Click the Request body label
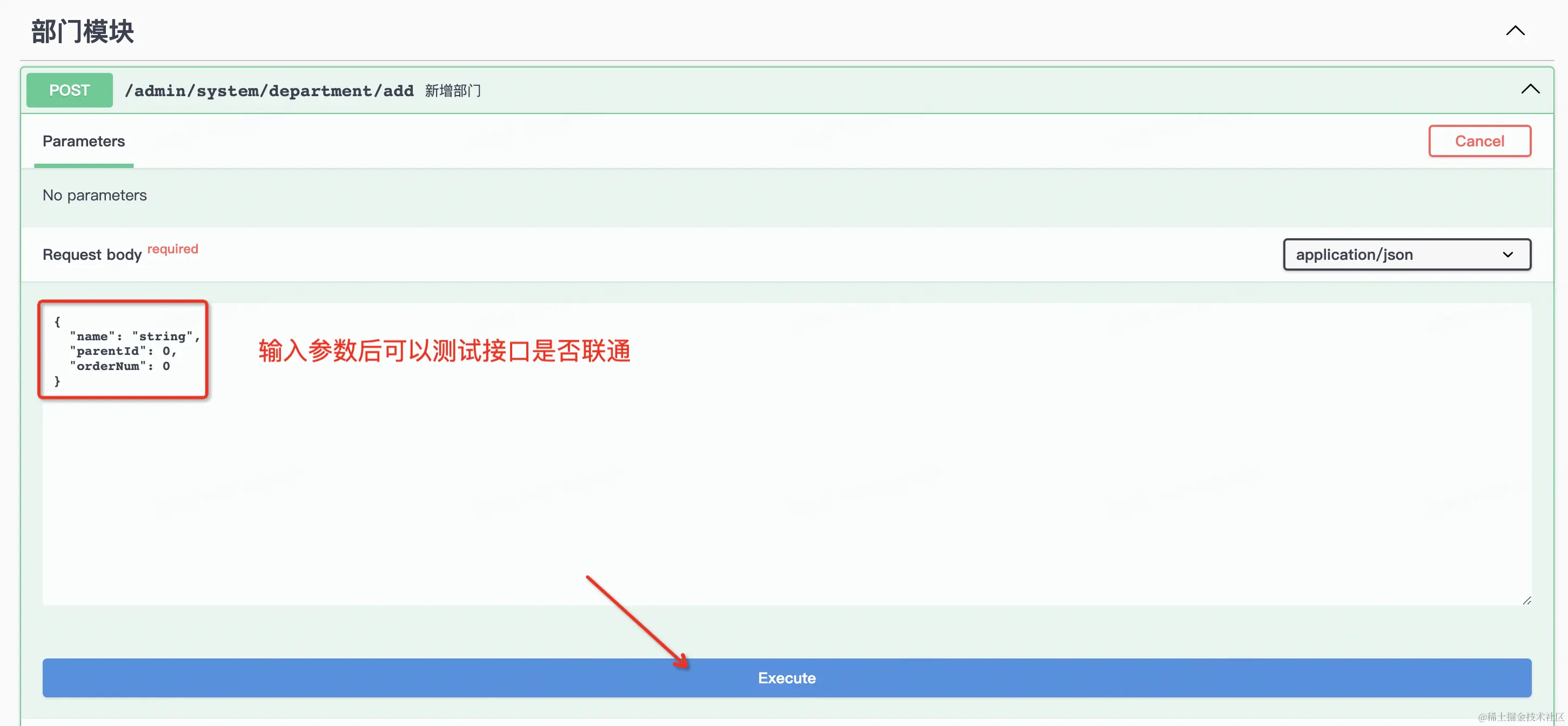This screenshot has height=726, width=1568. pos(92,254)
